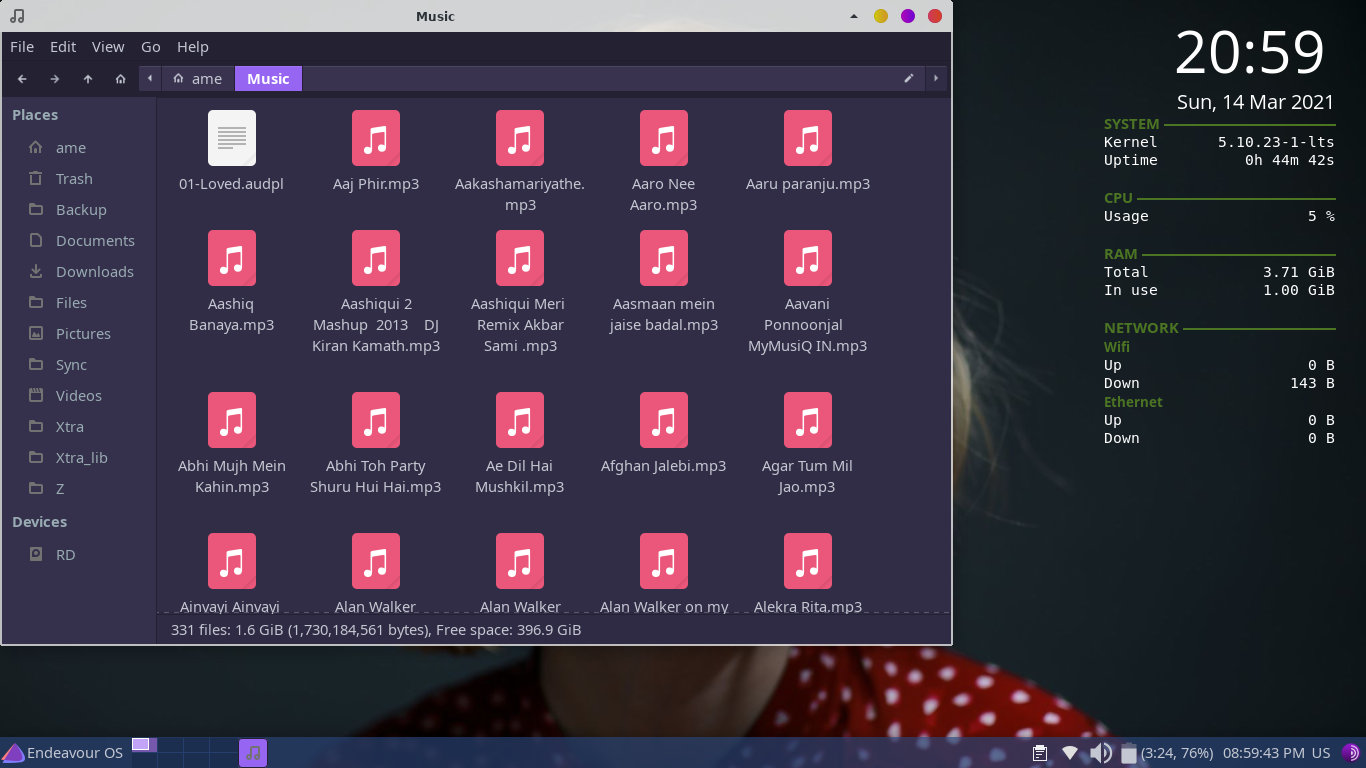Click the status bar file count text

click(x=376, y=630)
